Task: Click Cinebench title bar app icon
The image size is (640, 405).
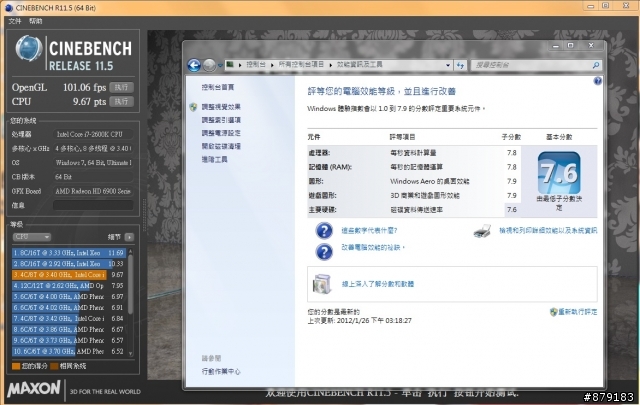Action: pyautogui.click(x=9, y=8)
